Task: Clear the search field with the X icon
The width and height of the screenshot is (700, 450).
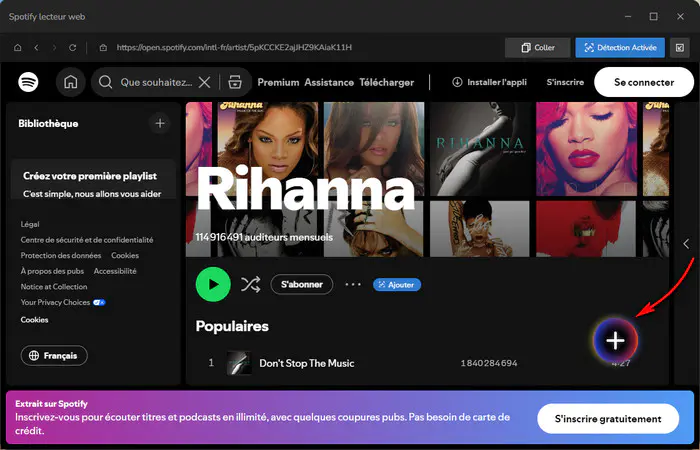Action: pos(204,82)
